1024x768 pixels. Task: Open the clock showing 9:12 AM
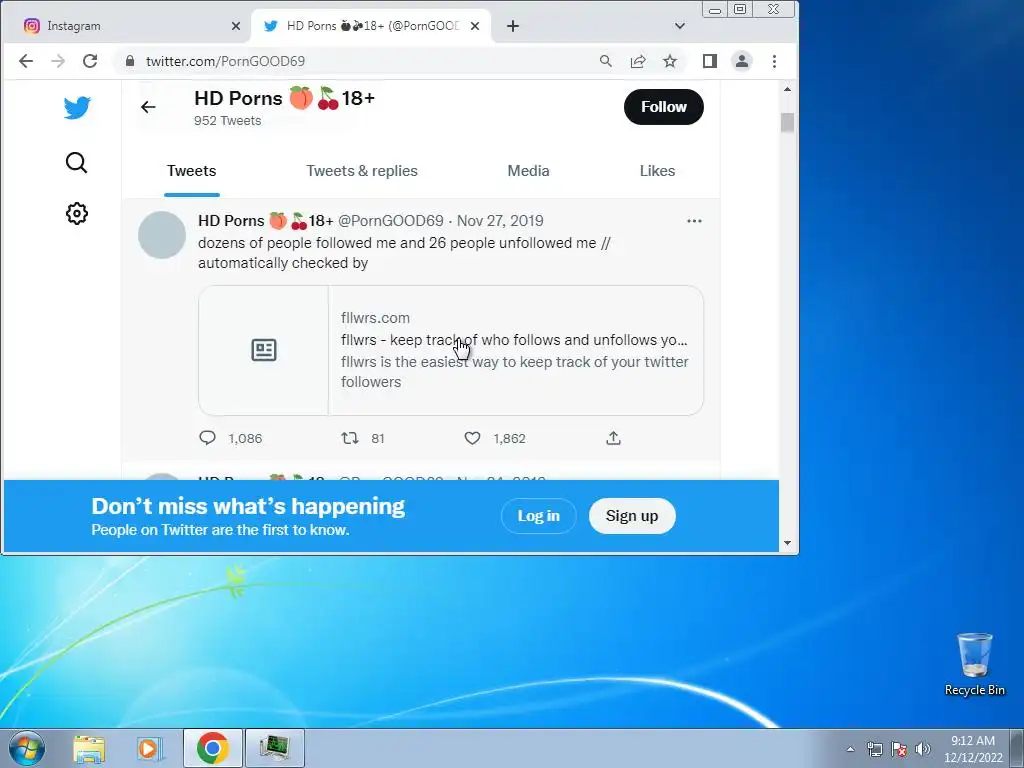pyautogui.click(x=973, y=749)
